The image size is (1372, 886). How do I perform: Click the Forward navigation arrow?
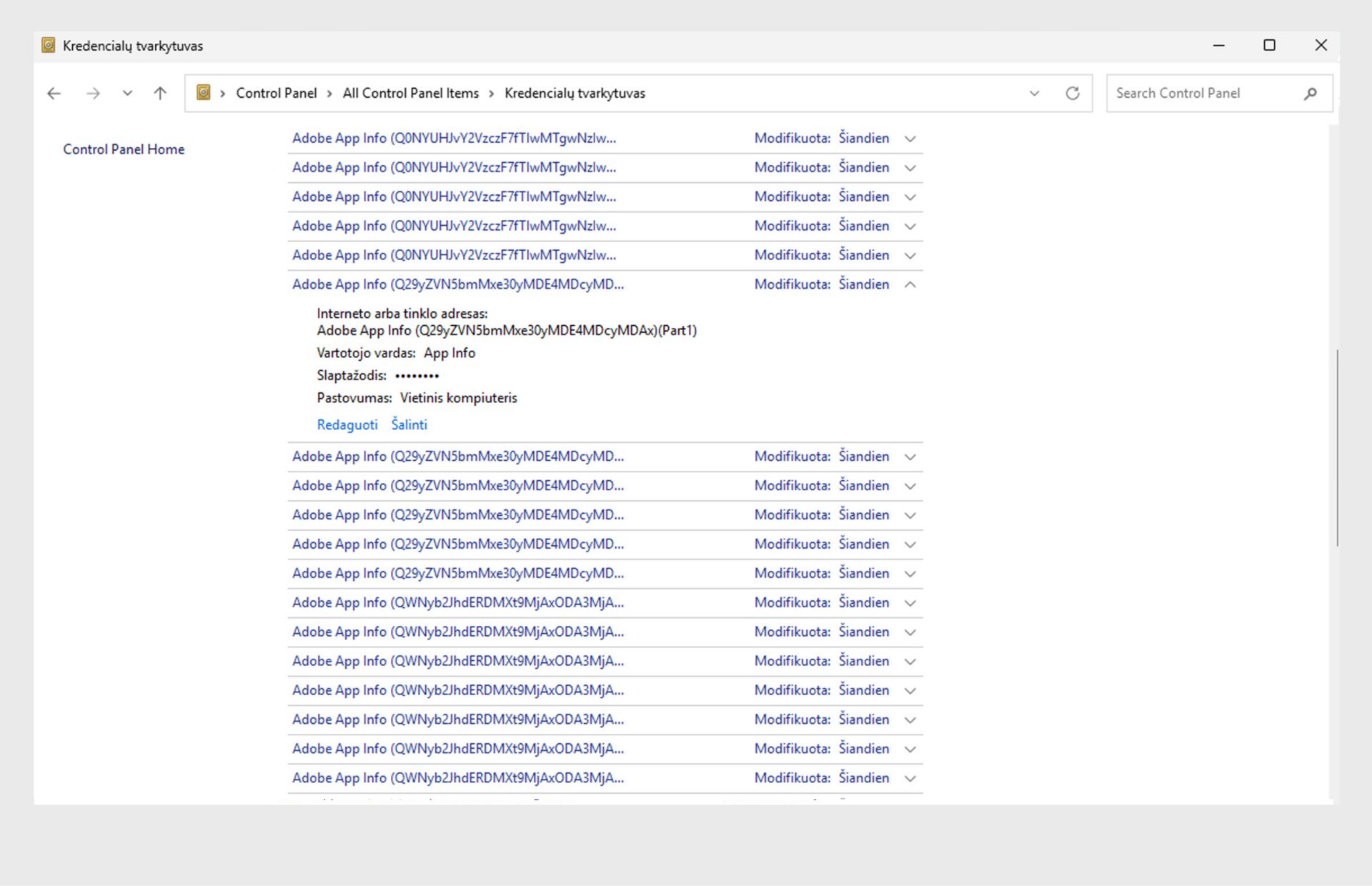[93, 94]
